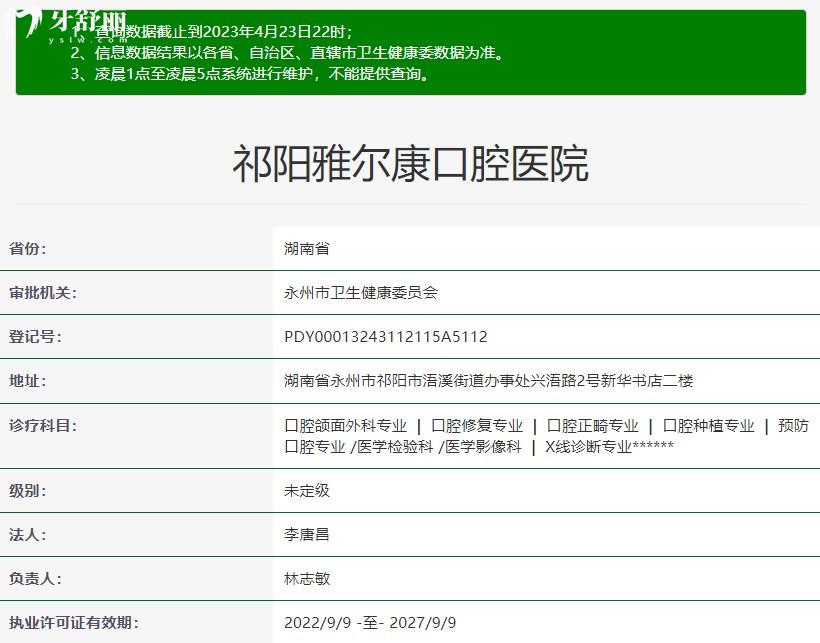820x643 pixels.
Task: Click the second notice about 卫生健康委 data
Action: [287, 53]
